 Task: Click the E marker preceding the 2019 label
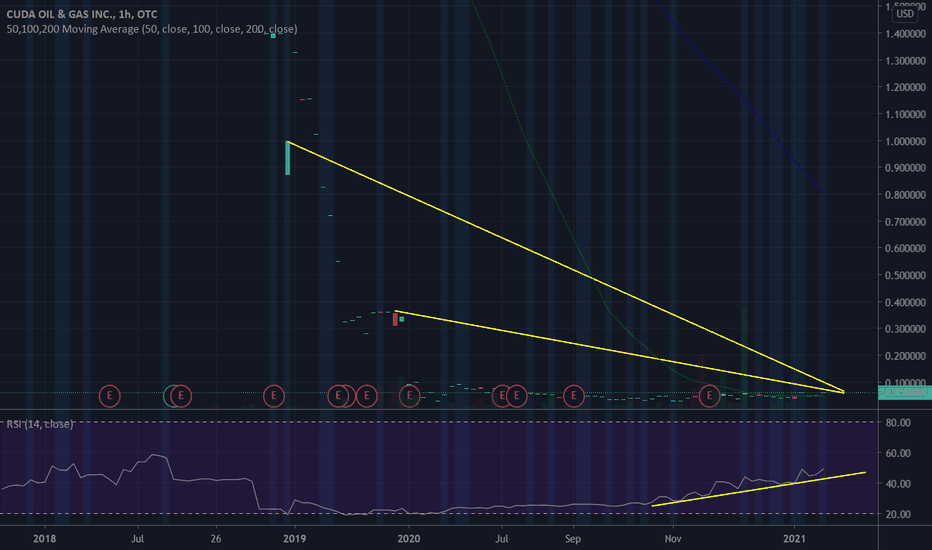[x=273, y=396]
